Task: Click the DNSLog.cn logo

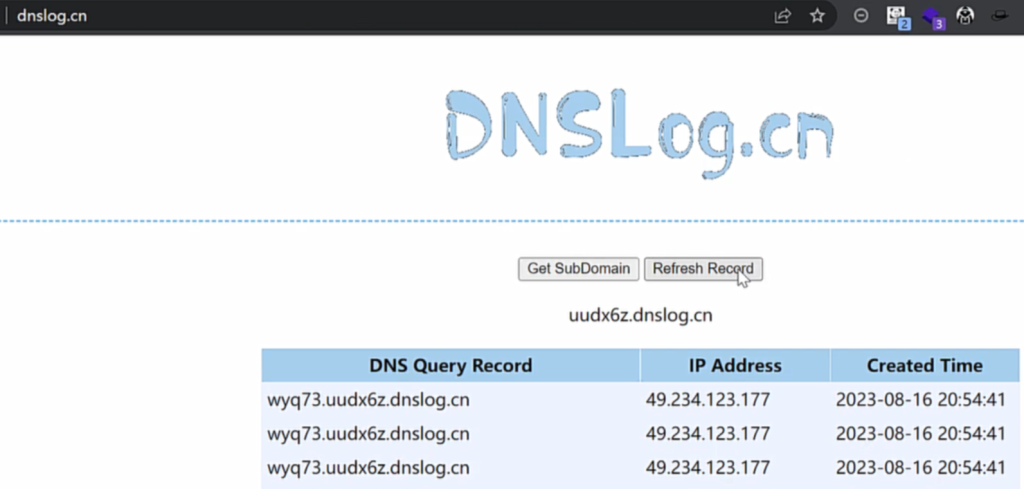Action: [639, 133]
